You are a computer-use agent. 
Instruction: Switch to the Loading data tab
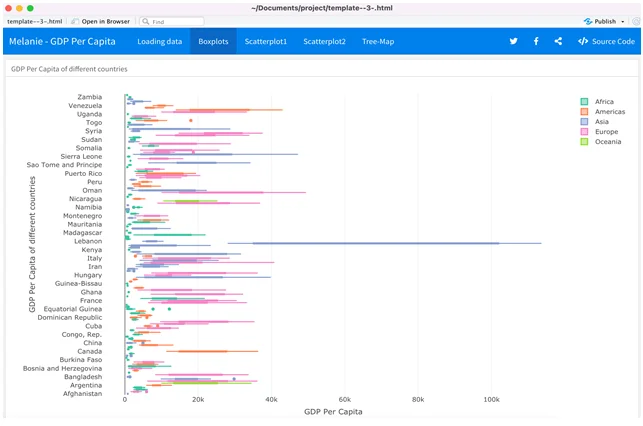click(x=160, y=41)
